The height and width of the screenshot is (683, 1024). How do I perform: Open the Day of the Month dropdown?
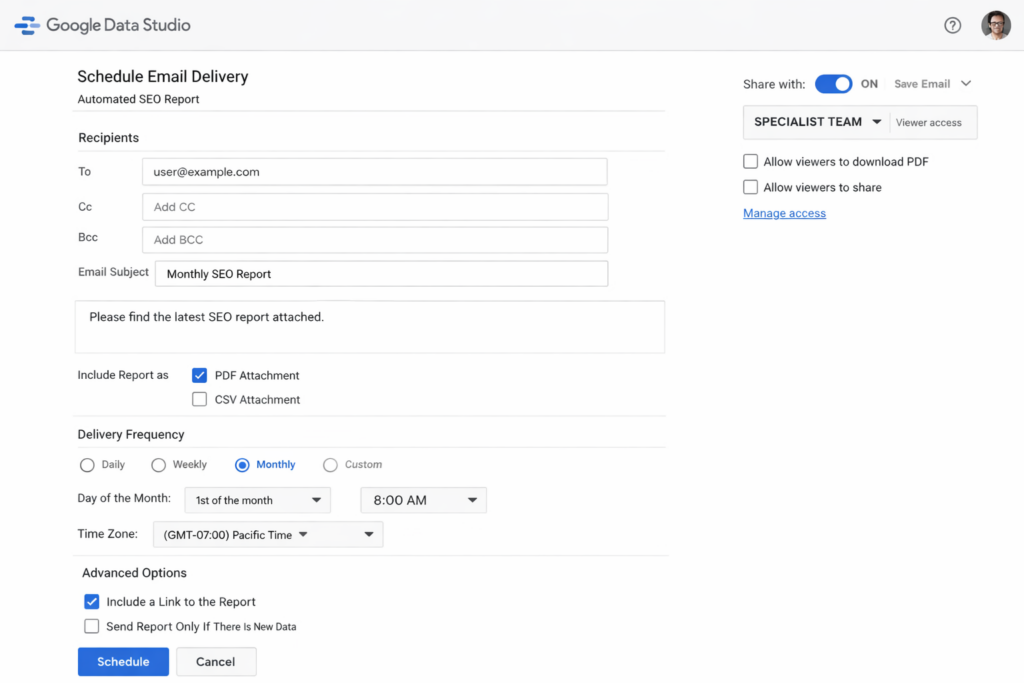coord(257,500)
